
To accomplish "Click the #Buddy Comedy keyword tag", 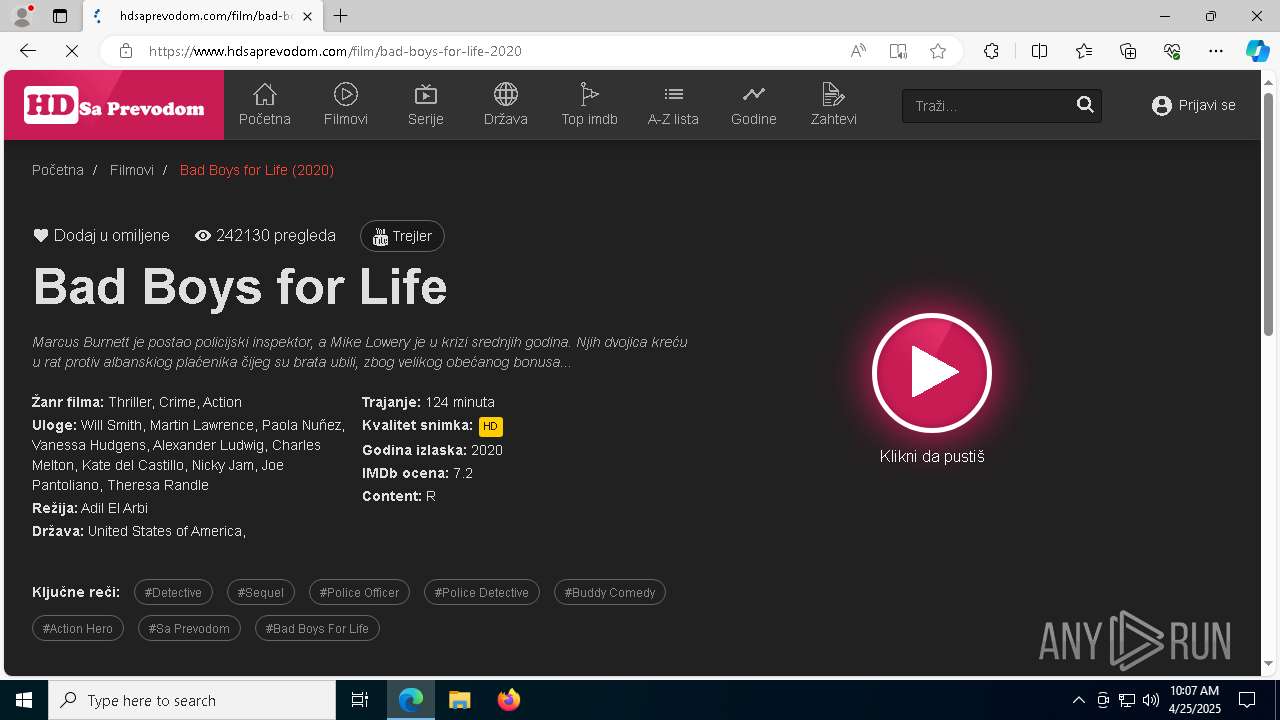I will [610, 592].
